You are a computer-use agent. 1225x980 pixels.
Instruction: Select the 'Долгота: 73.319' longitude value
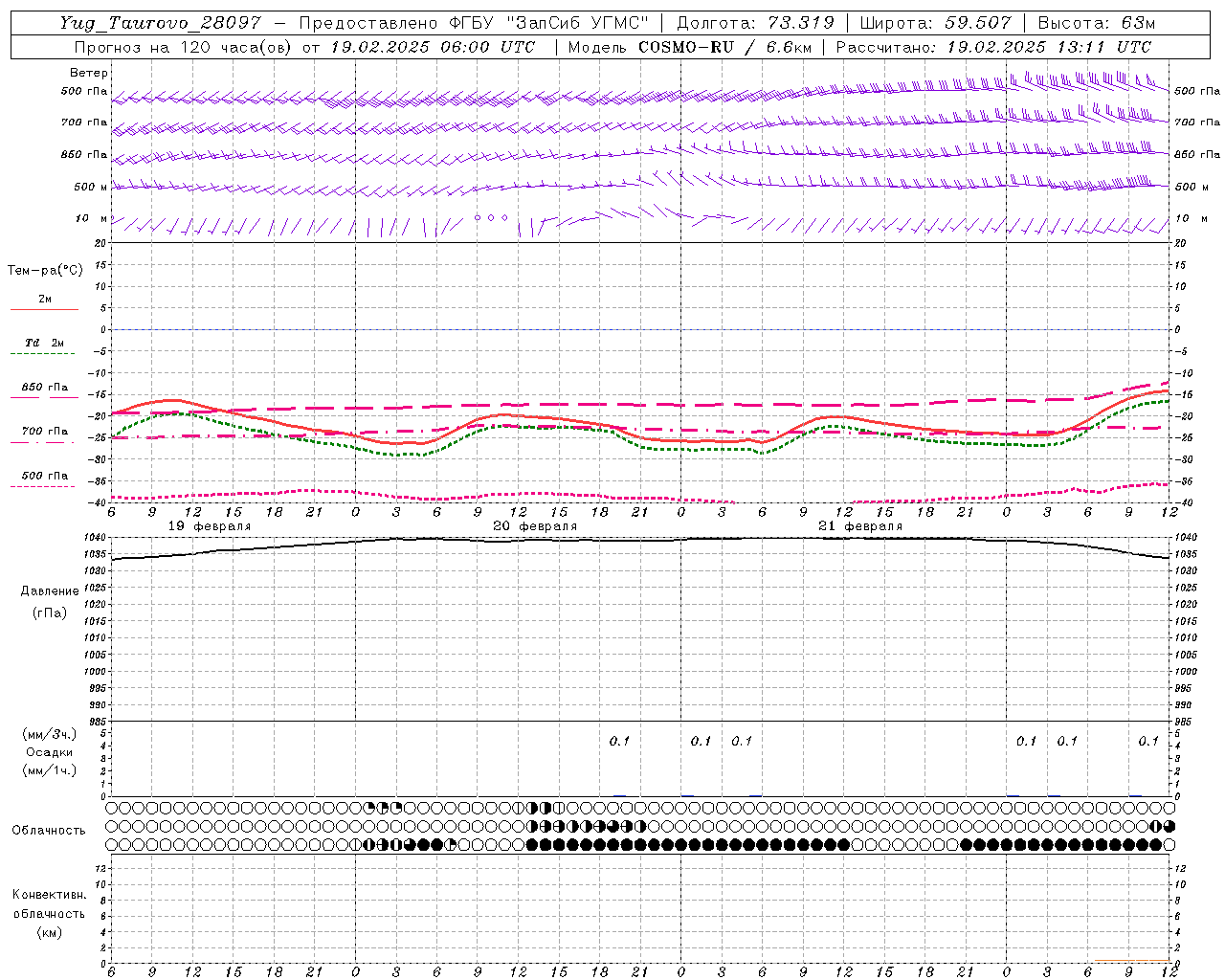pyautogui.click(x=755, y=23)
